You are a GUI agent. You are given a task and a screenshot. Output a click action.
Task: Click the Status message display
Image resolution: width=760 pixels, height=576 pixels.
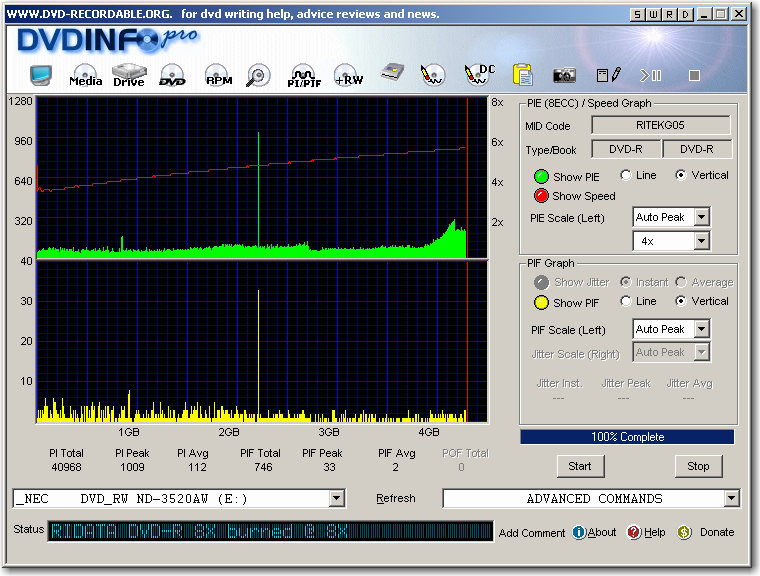coord(270,531)
